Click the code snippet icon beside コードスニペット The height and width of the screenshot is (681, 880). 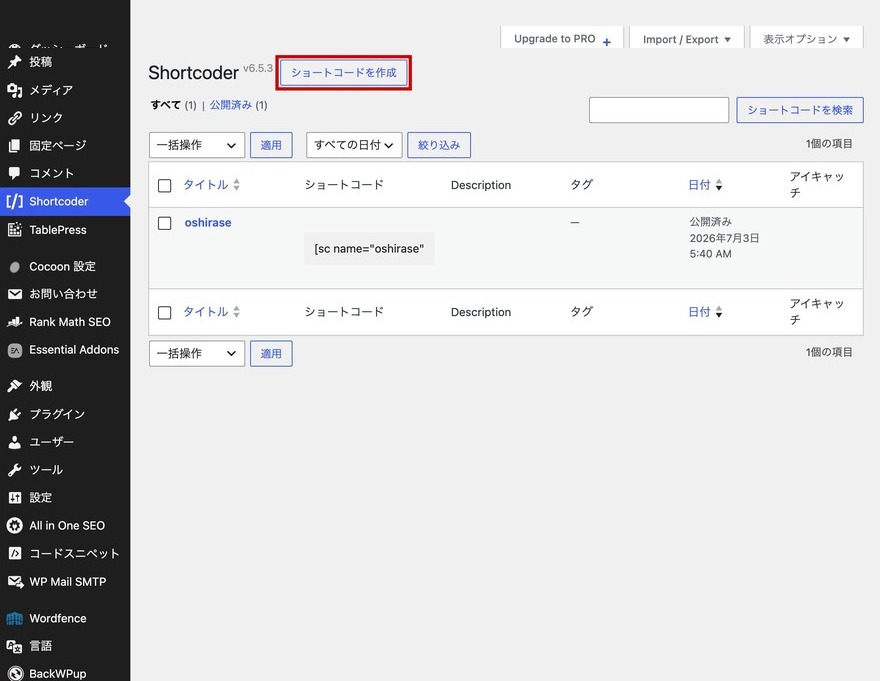(x=15, y=554)
